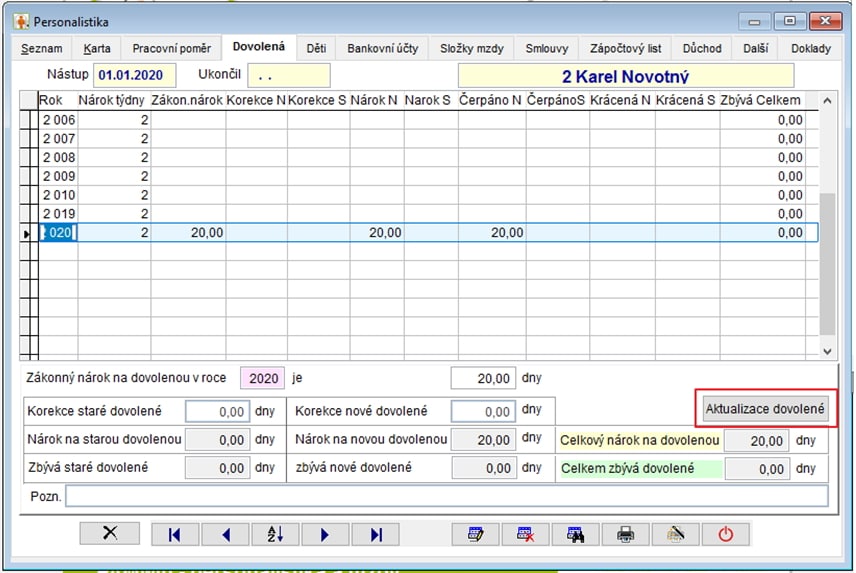This screenshot has height=573, width=856.
Task: Click the Nárok na novou dovolenou value
Action: [483, 440]
